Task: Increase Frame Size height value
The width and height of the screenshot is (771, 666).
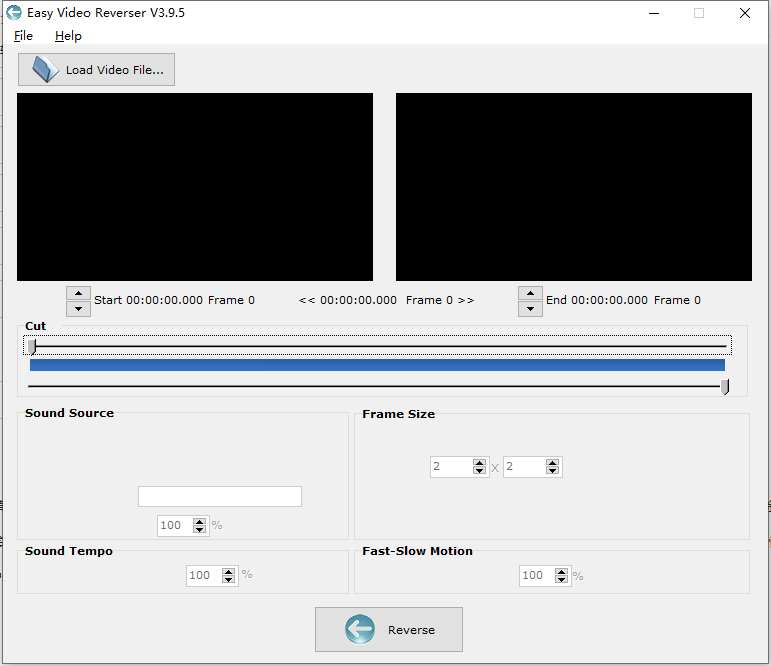Action: tap(552, 462)
